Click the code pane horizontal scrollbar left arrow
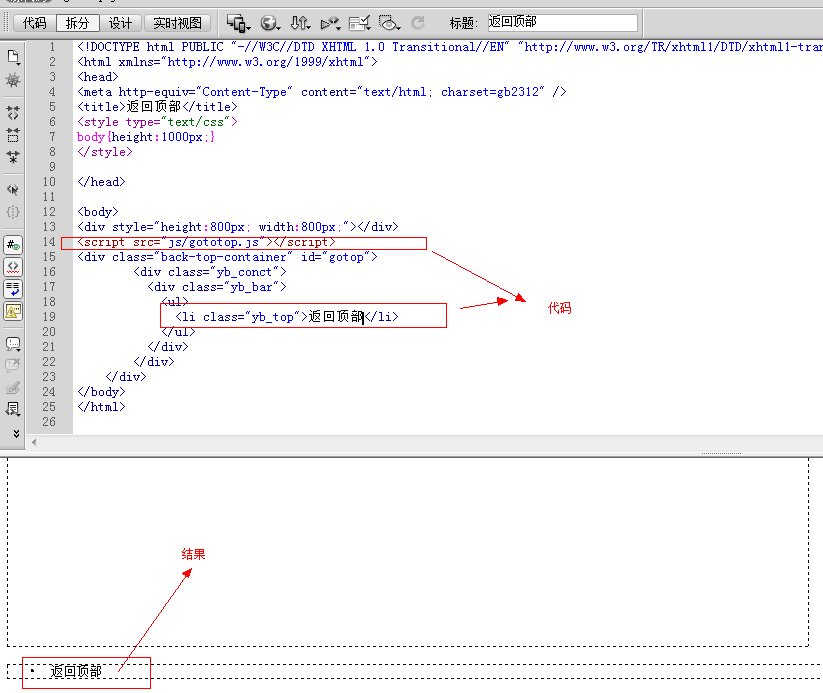The image size is (823, 693). point(33,442)
